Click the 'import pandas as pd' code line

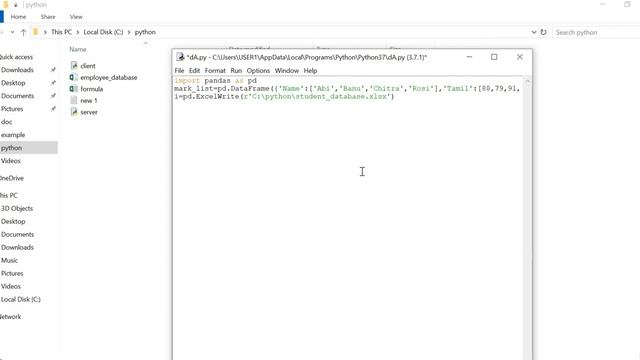[216, 81]
